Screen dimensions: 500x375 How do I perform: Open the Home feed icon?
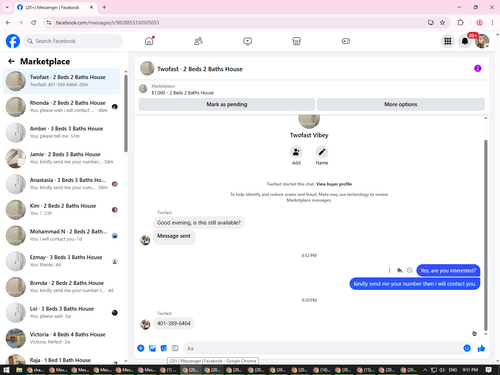pyautogui.click(x=149, y=41)
